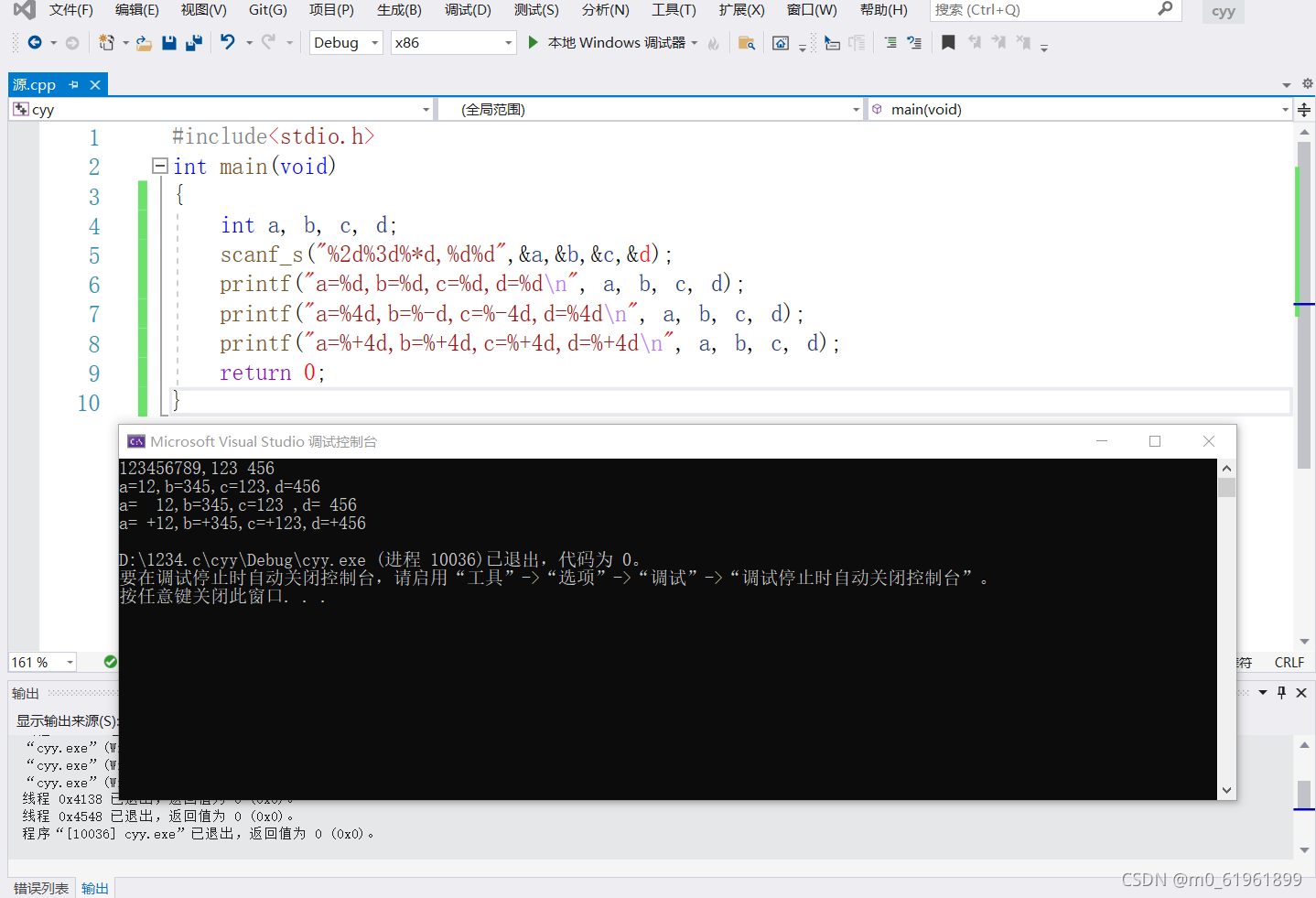Close the 源.cpp tab
The height and width of the screenshot is (898, 1316).
(x=95, y=84)
